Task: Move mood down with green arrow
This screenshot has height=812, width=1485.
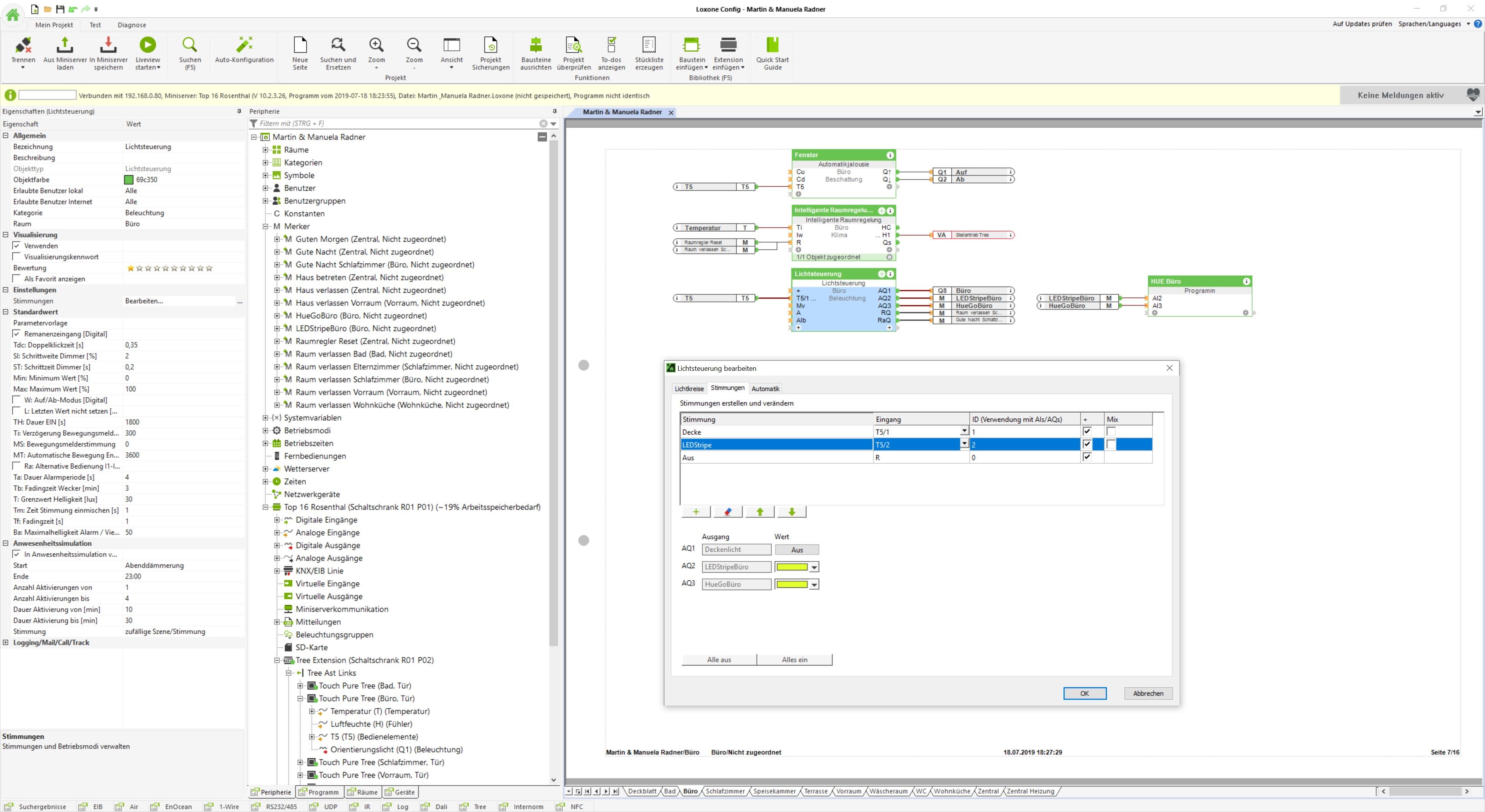Action: tap(792, 512)
